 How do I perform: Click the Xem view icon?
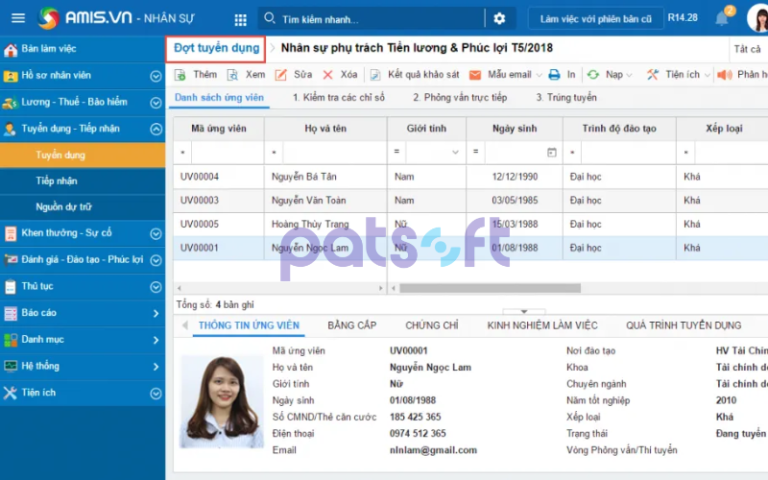pos(232,74)
